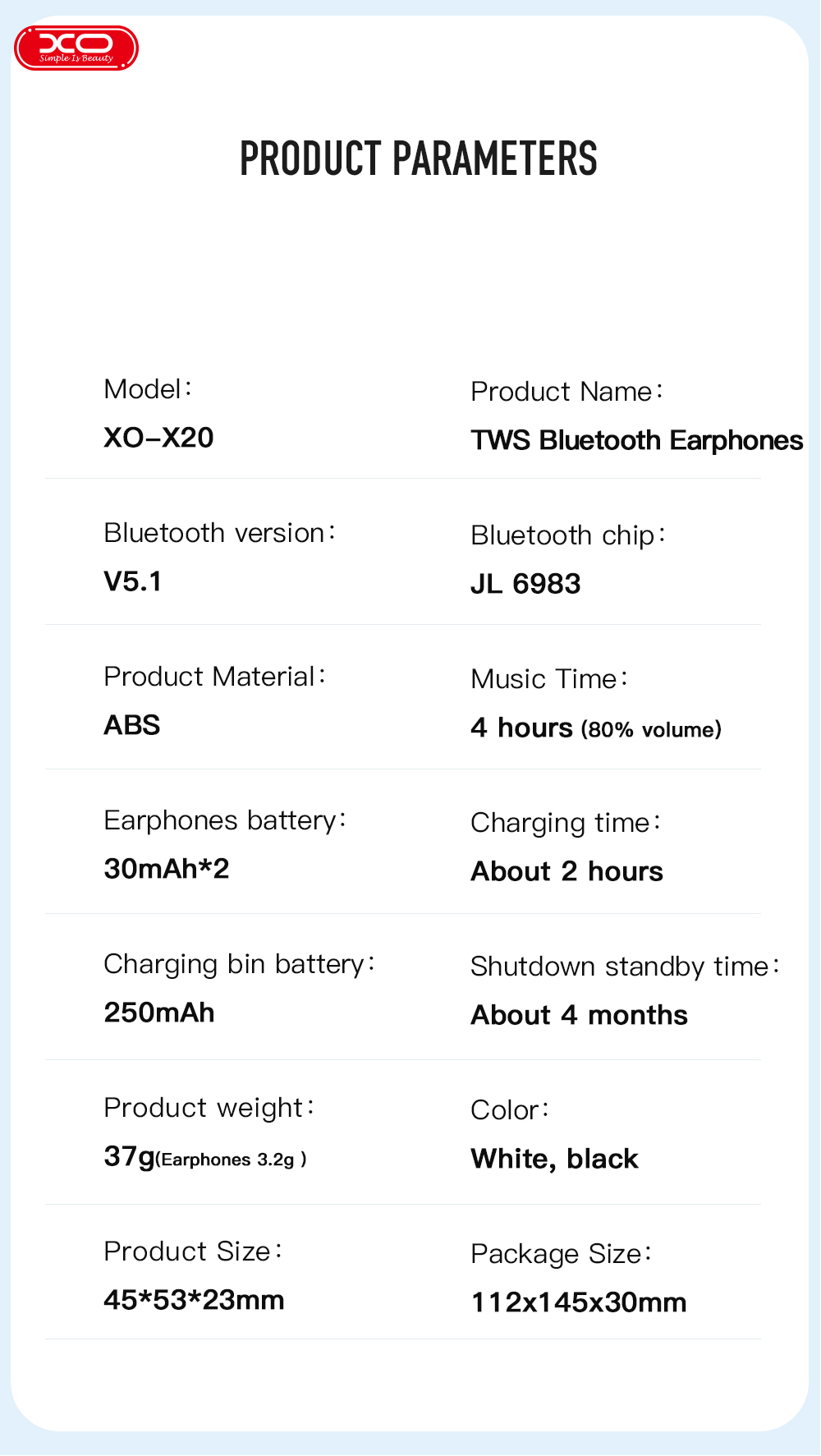Select the TWS Bluetooth Earphones text
The height and width of the screenshot is (1456, 821).
tap(636, 441)
